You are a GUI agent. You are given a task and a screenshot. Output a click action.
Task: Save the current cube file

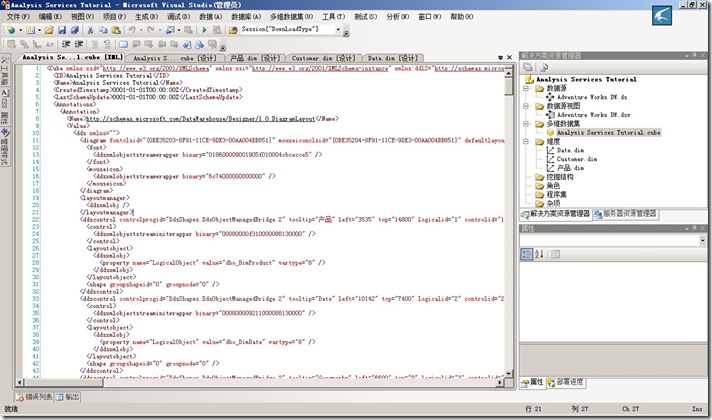coord(62,30)
